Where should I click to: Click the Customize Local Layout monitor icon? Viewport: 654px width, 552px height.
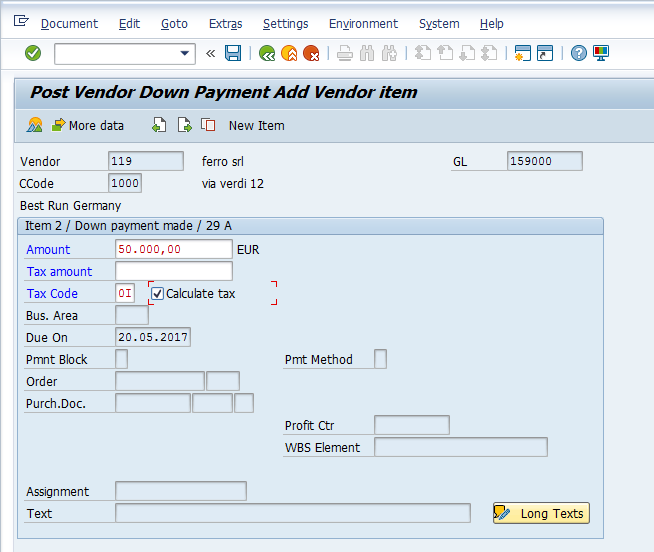[x=600, y=53]
